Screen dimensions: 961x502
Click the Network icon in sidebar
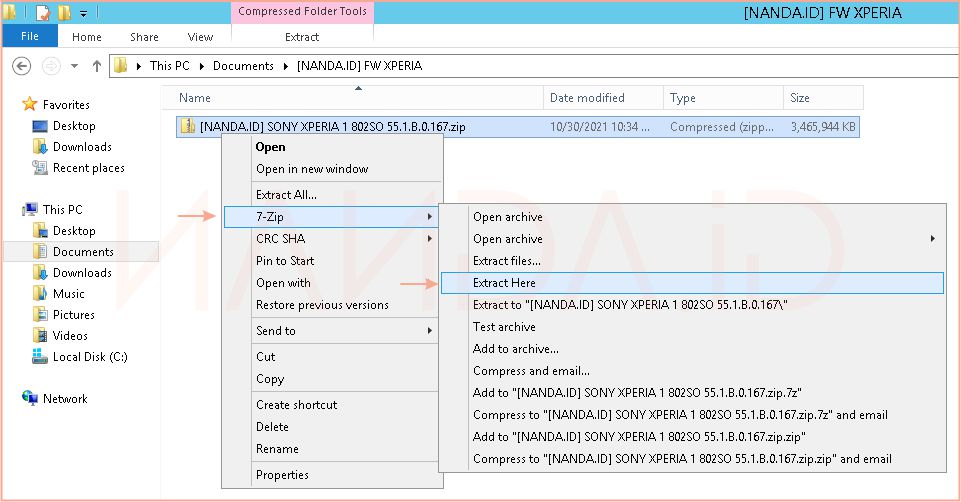coord(30,399)
